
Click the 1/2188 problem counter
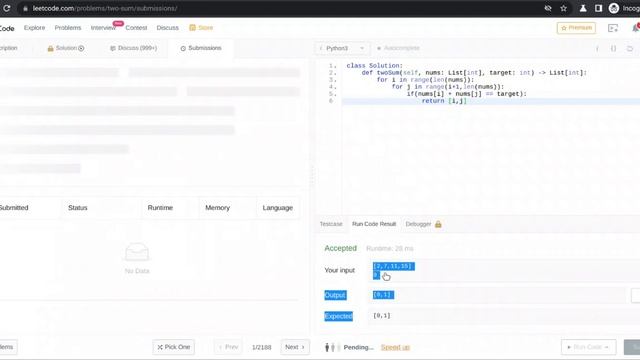[261, 347]
